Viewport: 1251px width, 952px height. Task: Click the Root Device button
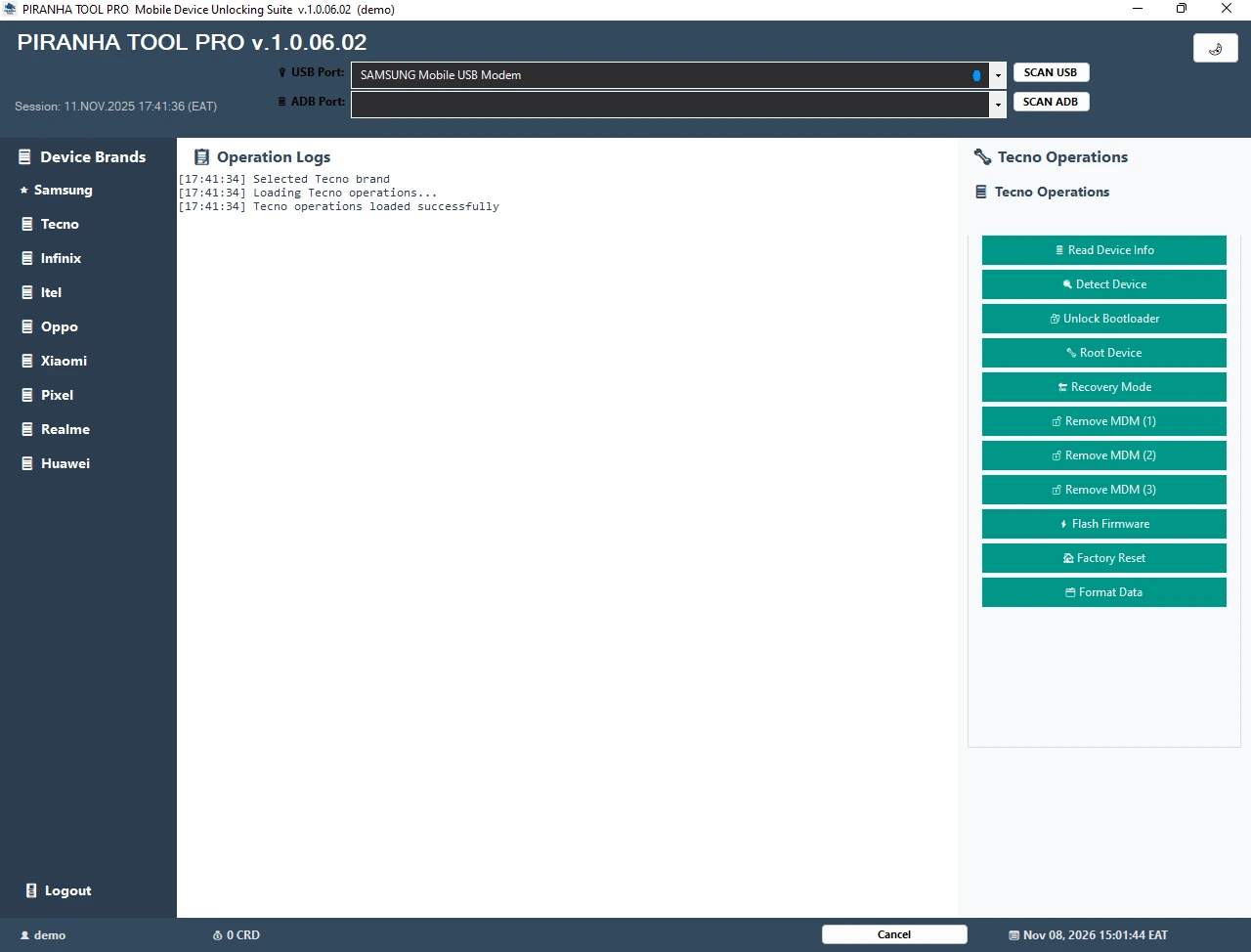[x=1104, y=353]
